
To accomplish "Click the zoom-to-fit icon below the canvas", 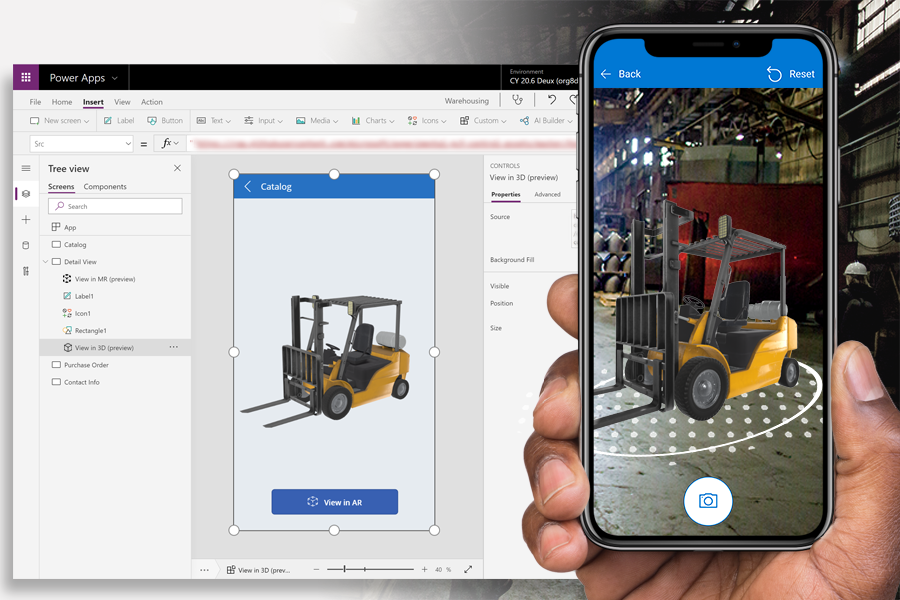I will click(468, 569).
